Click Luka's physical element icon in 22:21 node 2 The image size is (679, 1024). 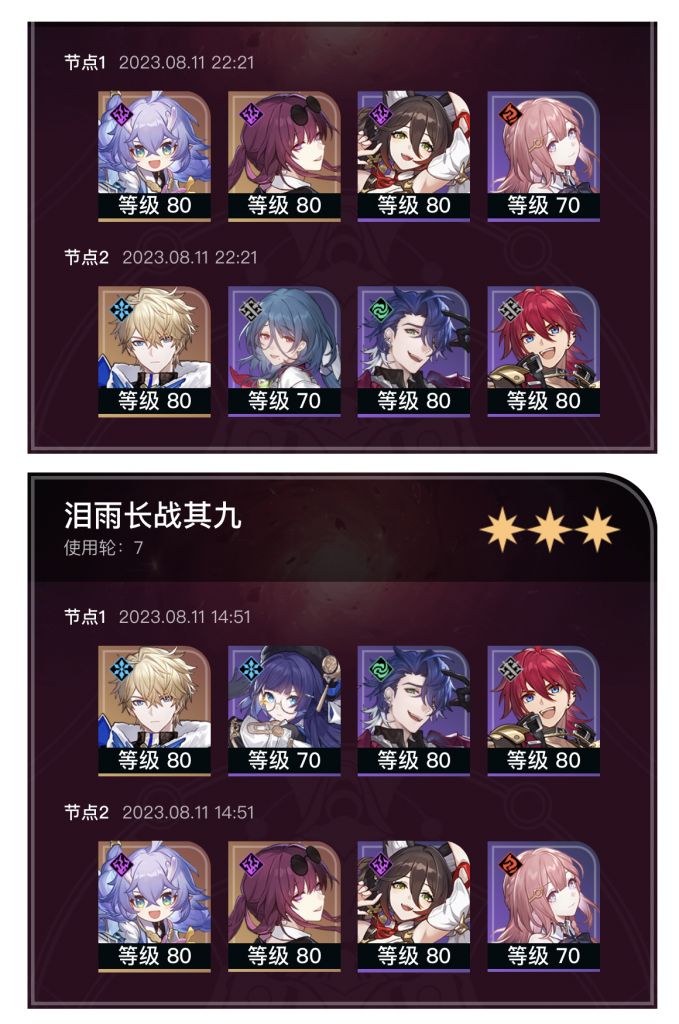(x=511, y=310)
